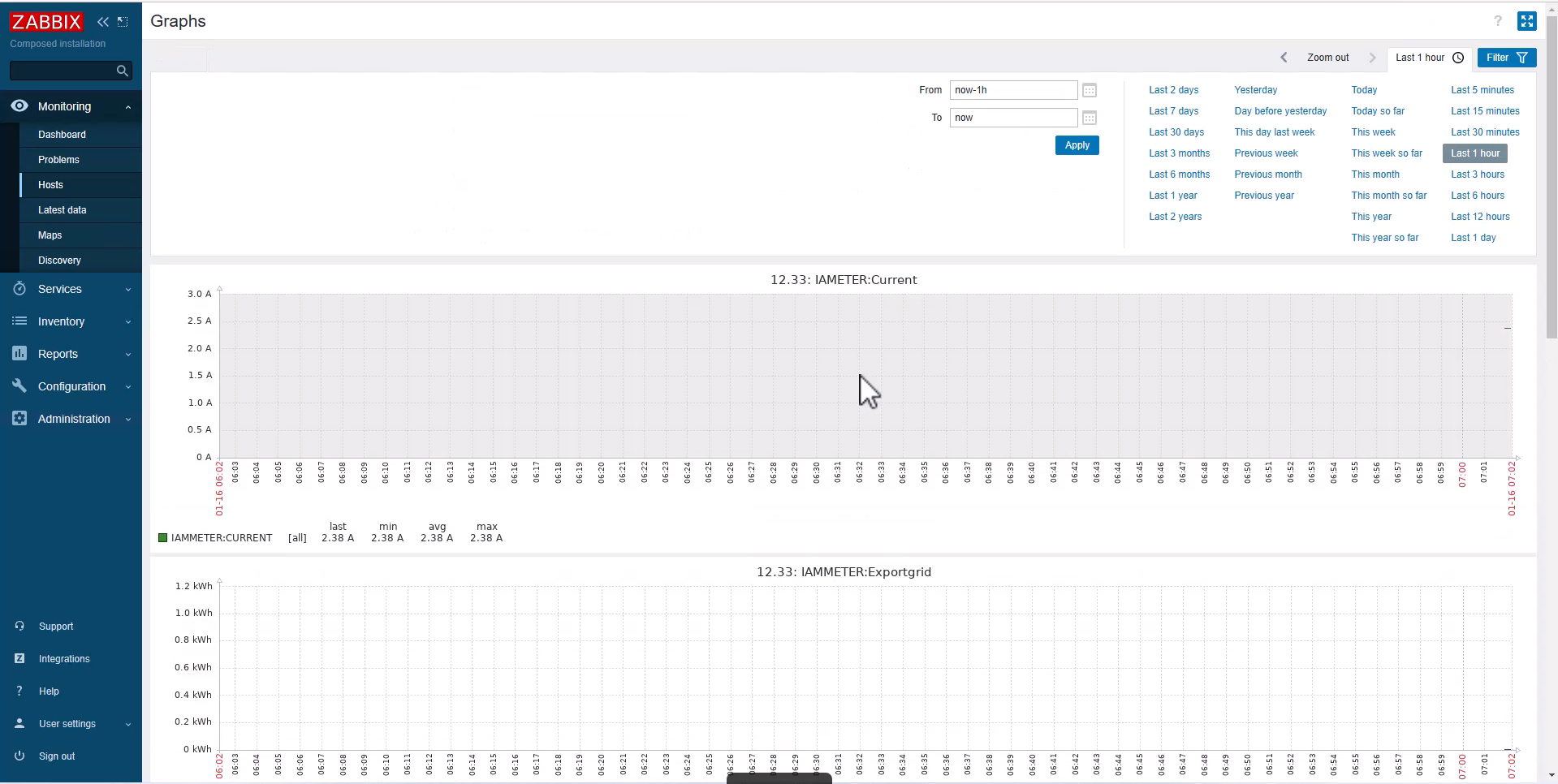Collapse the sidebar with double-chevron icon
Viewport: 1558px width, 784px height.
tap(103, 22)
